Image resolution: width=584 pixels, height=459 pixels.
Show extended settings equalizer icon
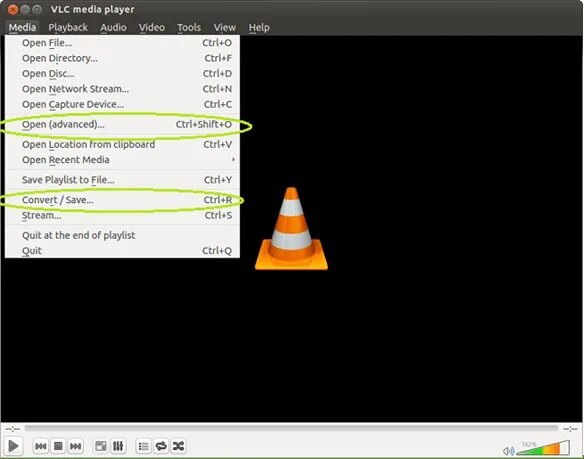[118, 446]
